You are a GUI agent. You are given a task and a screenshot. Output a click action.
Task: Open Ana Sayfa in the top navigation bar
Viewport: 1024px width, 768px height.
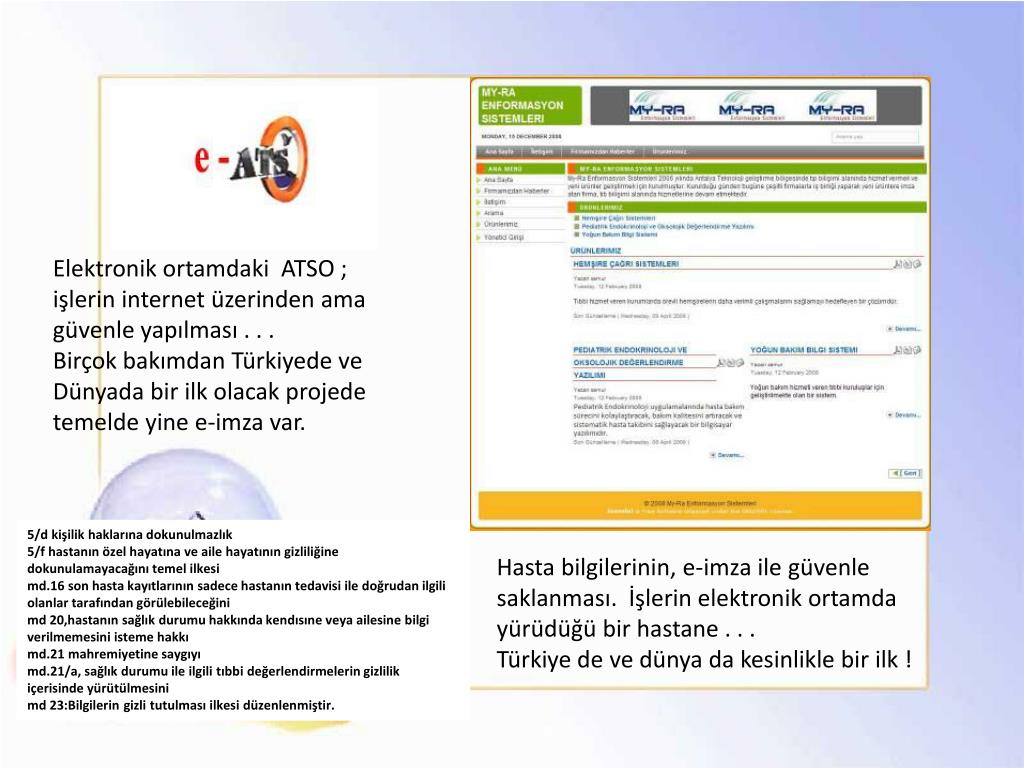499,152
